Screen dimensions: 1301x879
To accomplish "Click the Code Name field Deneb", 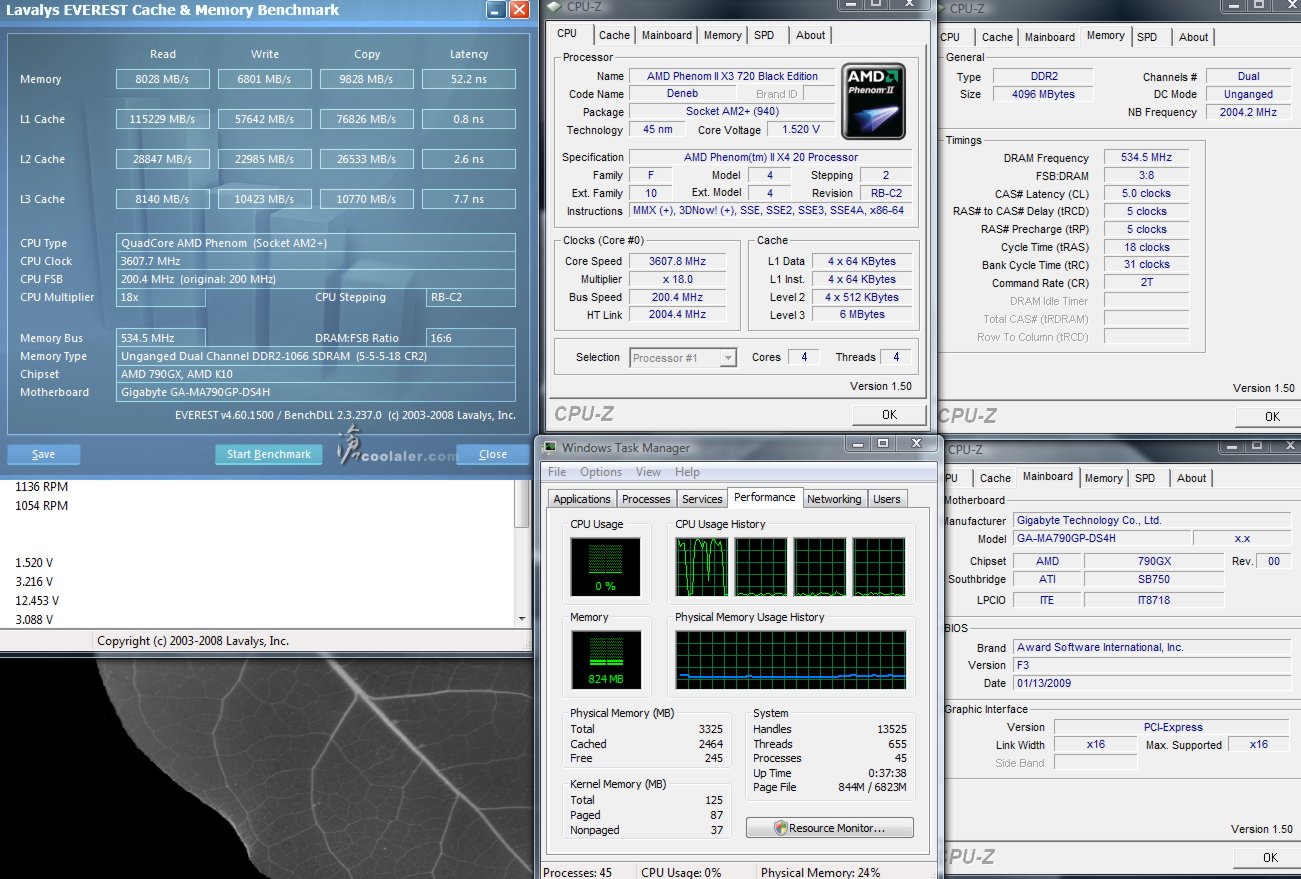I will point(682,94).
